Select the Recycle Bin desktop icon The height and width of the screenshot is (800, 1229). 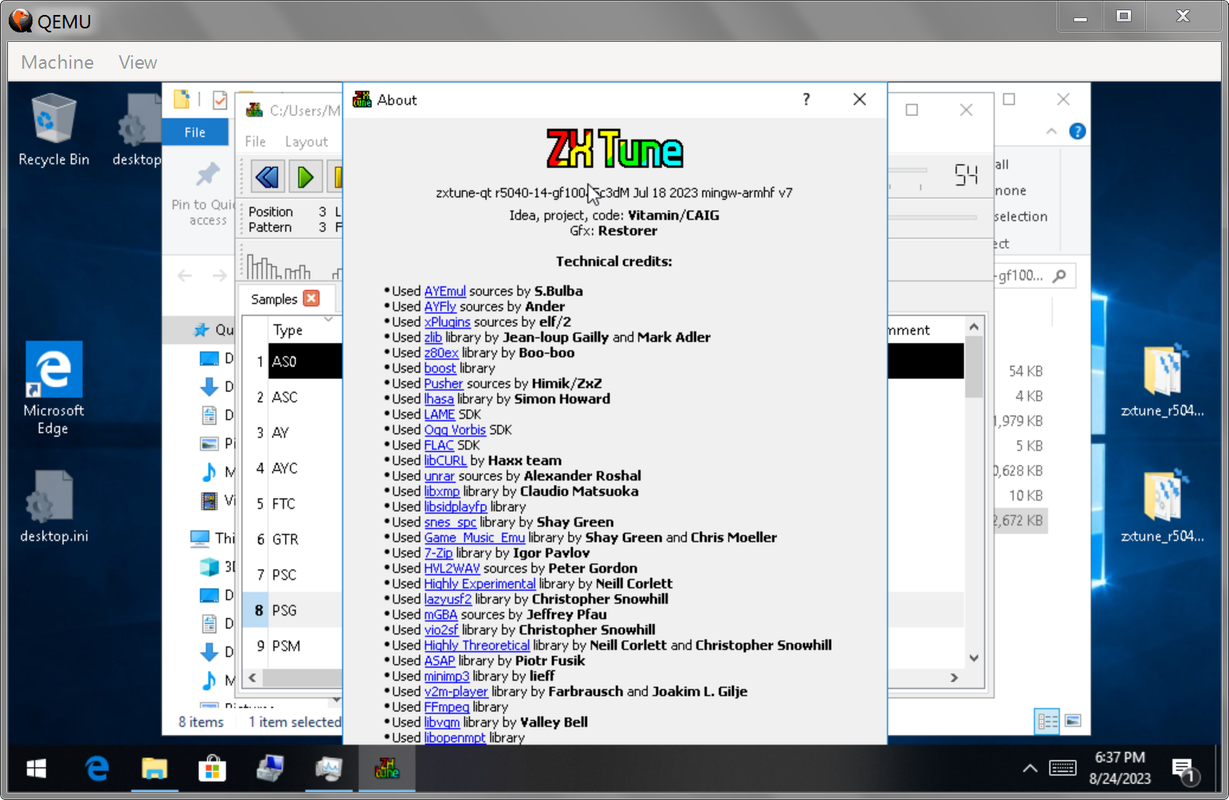pyautogui.click(x=53, y=130)
